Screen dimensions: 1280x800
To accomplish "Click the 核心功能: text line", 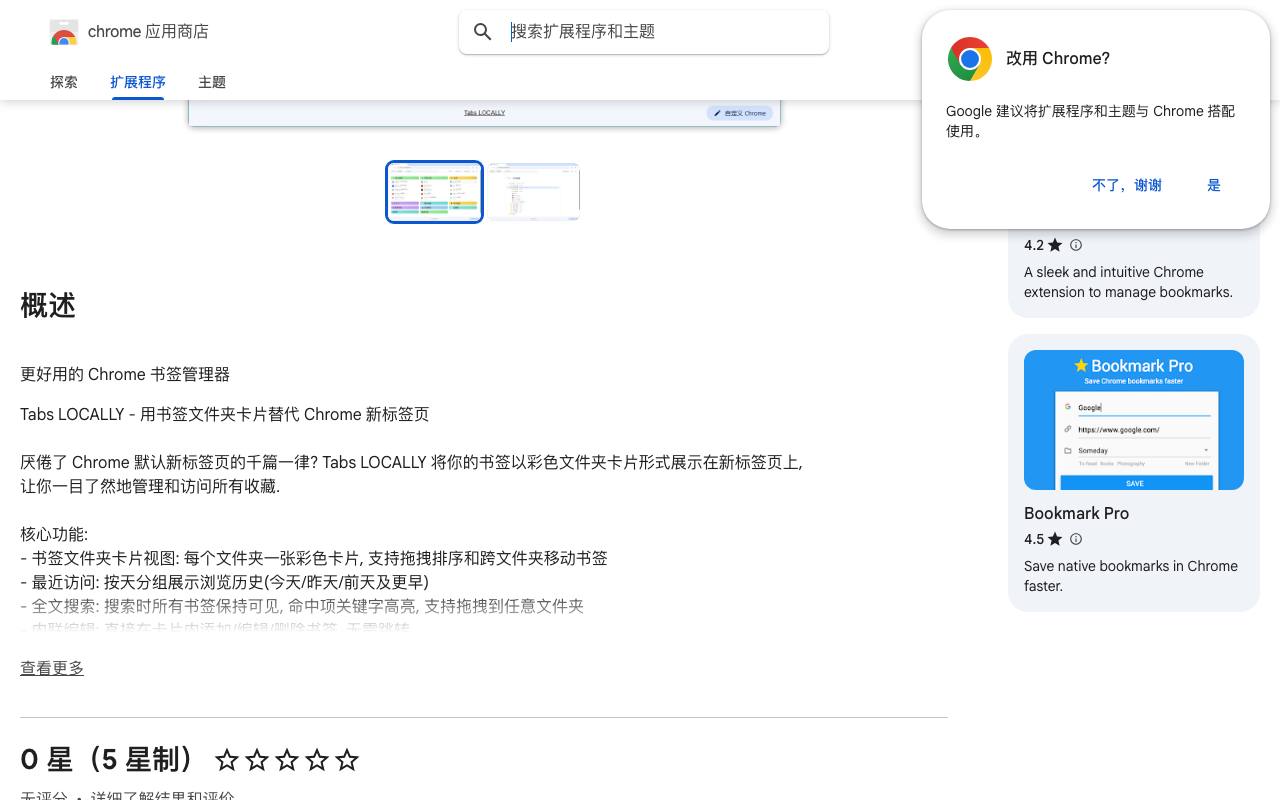I will [x=54, y=534].
